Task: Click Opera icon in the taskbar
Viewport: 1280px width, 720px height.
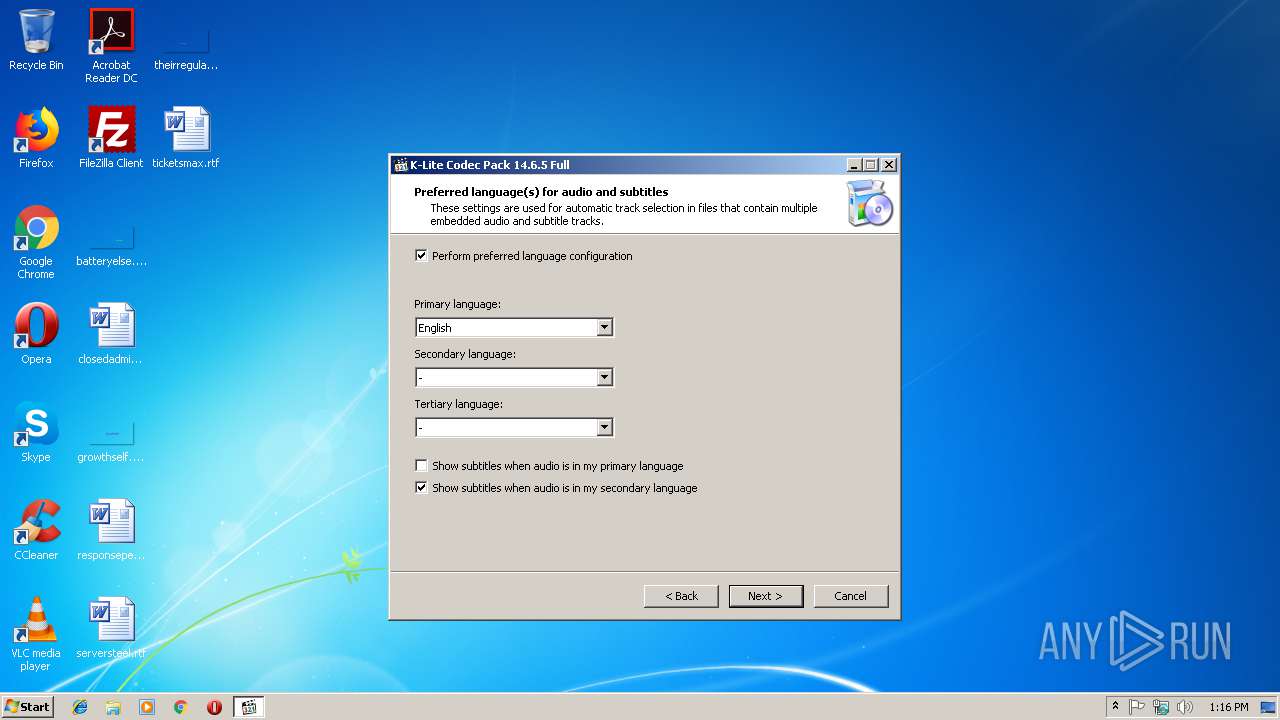Action: click(214, 707)
